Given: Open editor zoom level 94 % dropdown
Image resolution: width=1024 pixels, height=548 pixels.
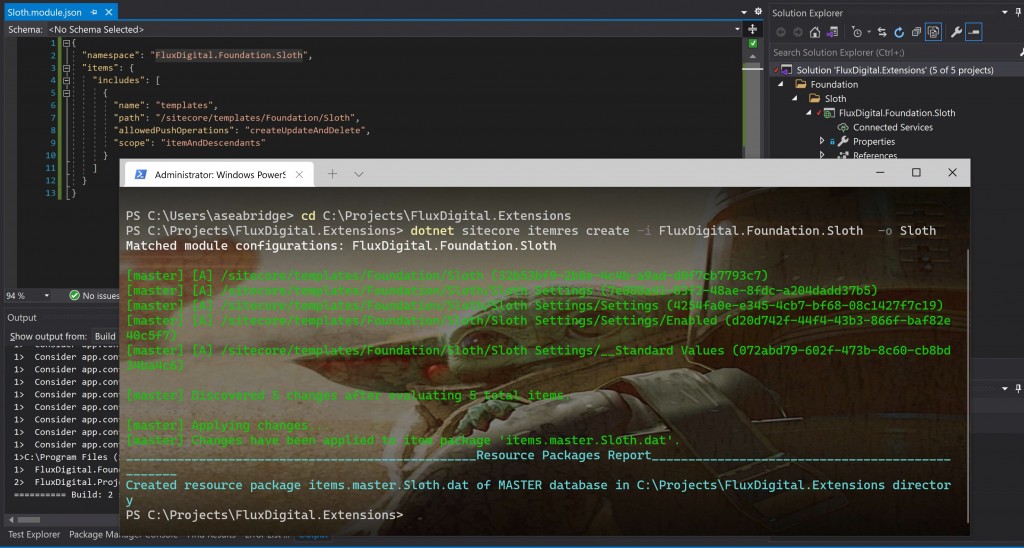Looking at the screenshot, I should [x=46, y=296].
